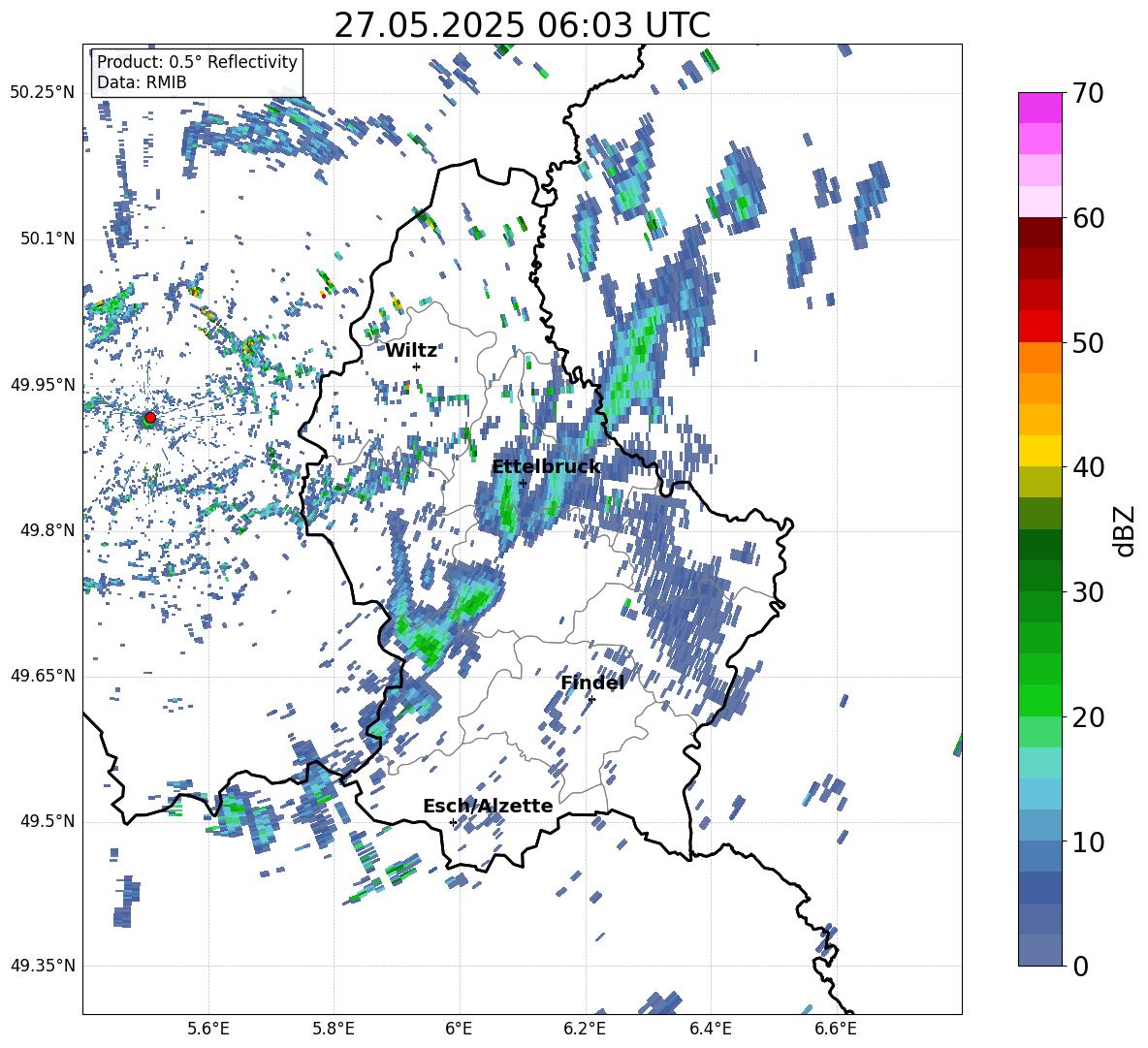
Task: Pick the bright red colorbar swatch just above 50 dBZ
Action: [x=1039, y=327]
